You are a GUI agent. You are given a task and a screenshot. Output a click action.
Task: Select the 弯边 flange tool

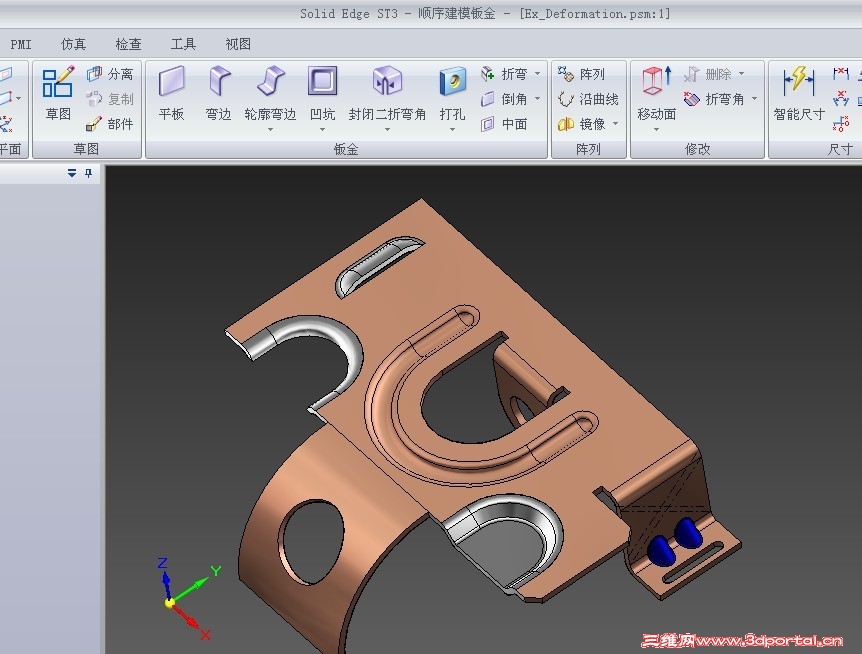click(219, 93)
